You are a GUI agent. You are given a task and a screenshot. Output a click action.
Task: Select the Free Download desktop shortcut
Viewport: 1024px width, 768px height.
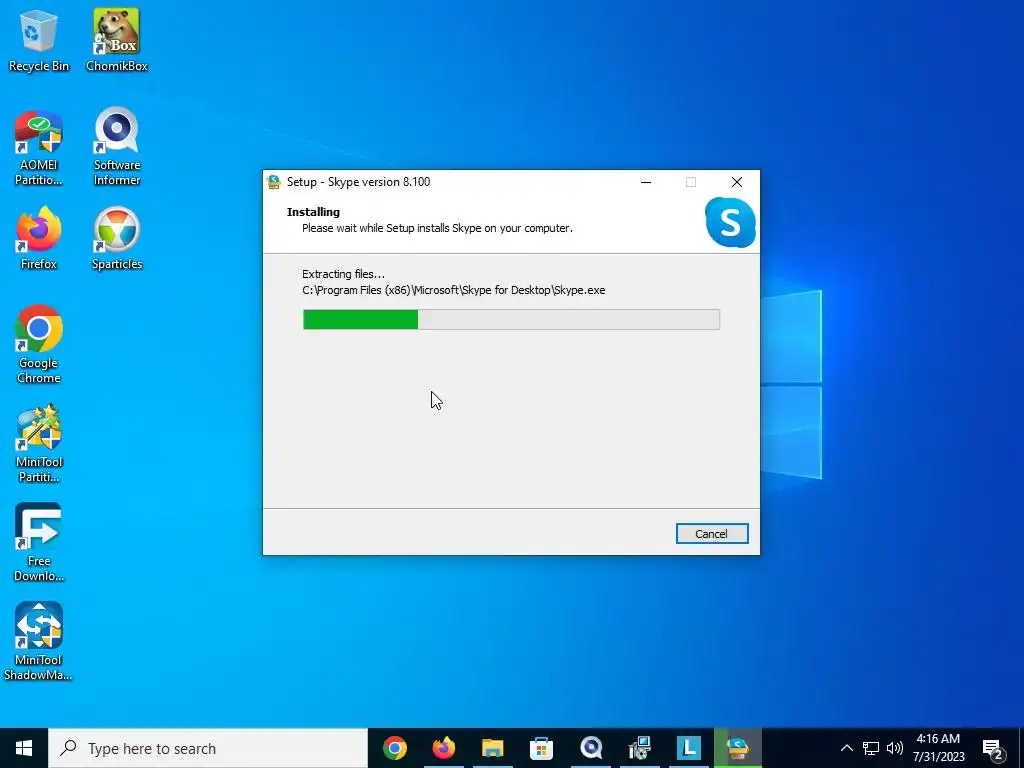pos(39,543)
